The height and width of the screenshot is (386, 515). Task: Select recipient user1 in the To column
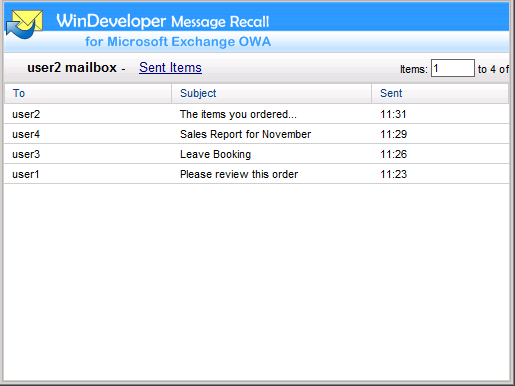26,174
